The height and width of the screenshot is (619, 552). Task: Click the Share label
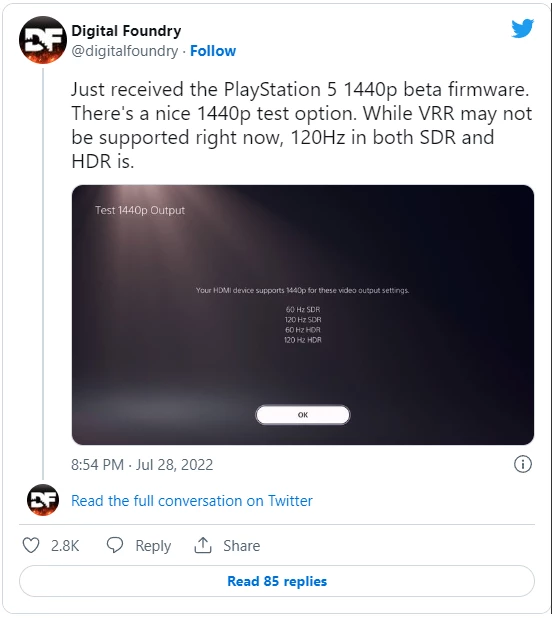tap(242, 546)
